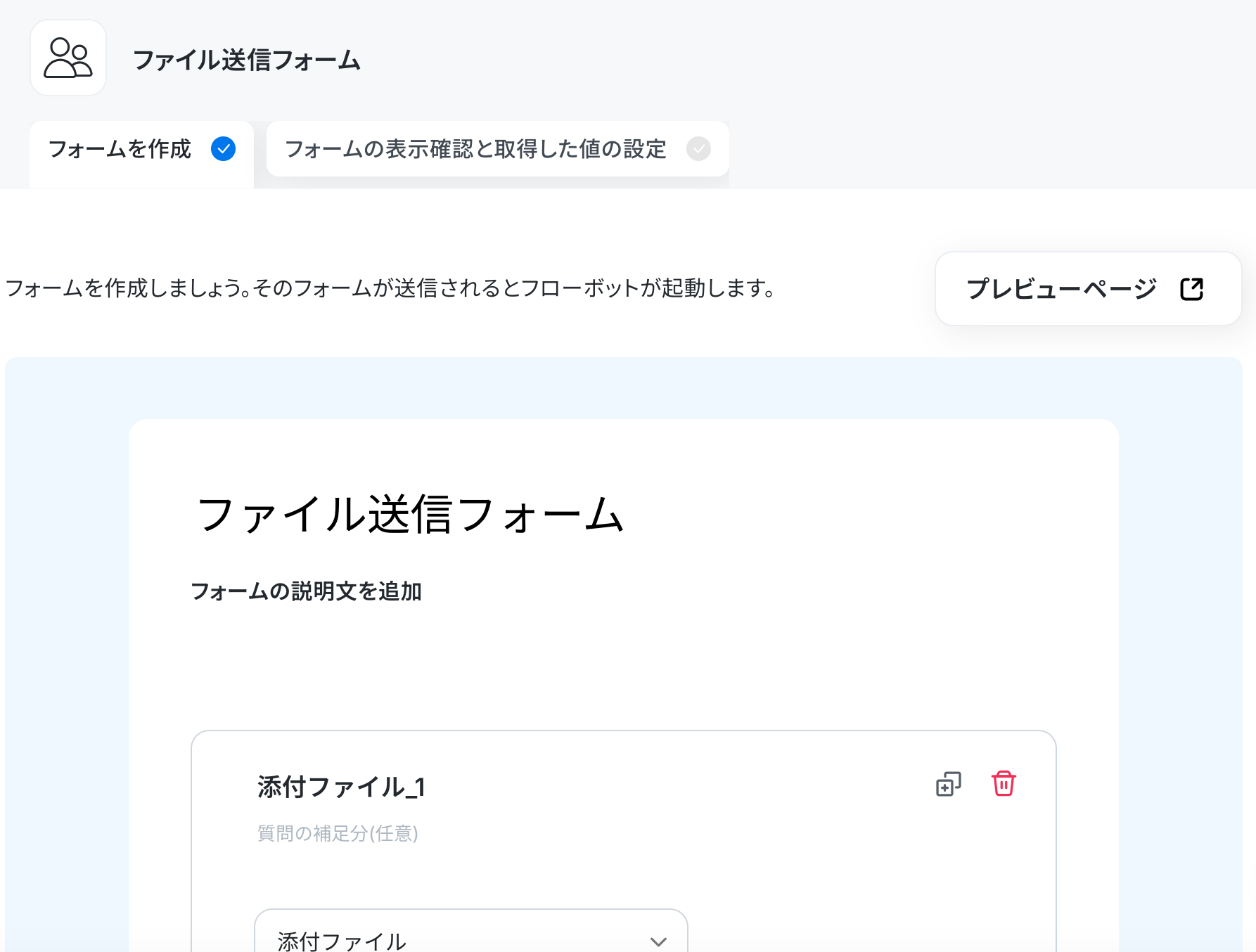Click the users group icon
Viewport: 1256px width, 952px height.
tap(68, 58)
